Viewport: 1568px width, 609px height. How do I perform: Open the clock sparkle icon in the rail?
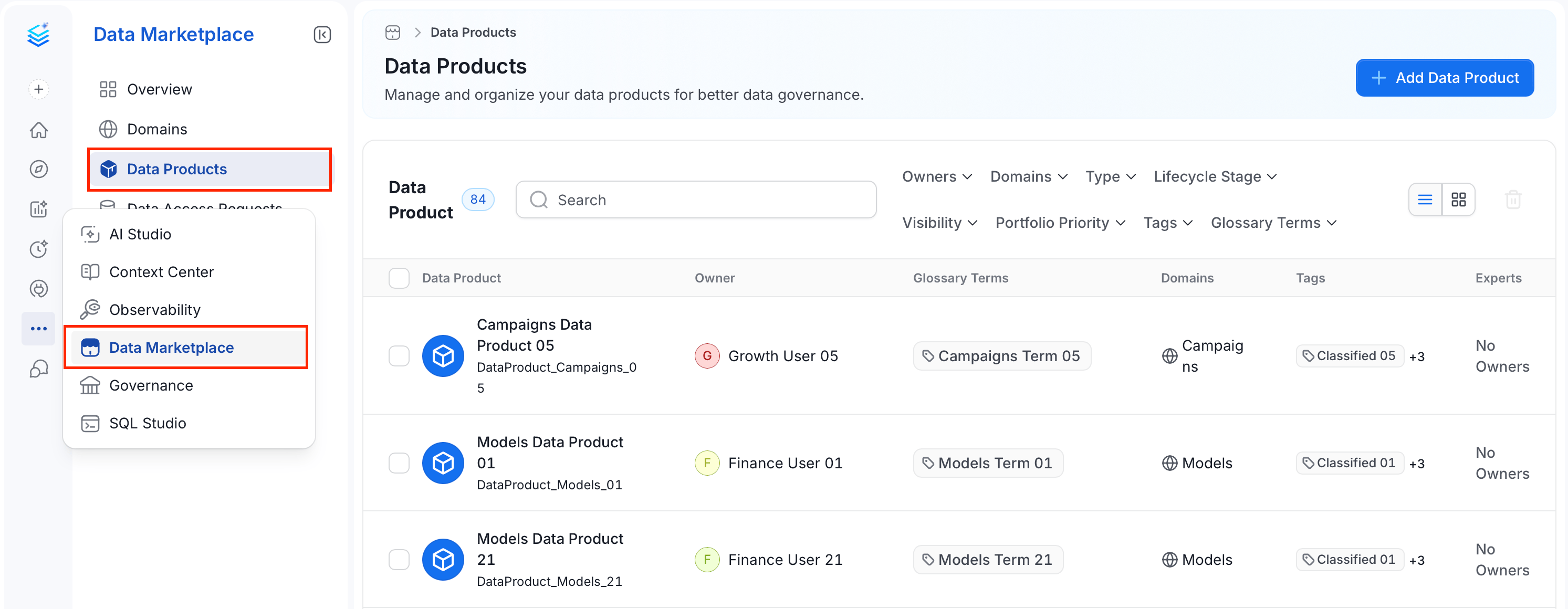38,249
